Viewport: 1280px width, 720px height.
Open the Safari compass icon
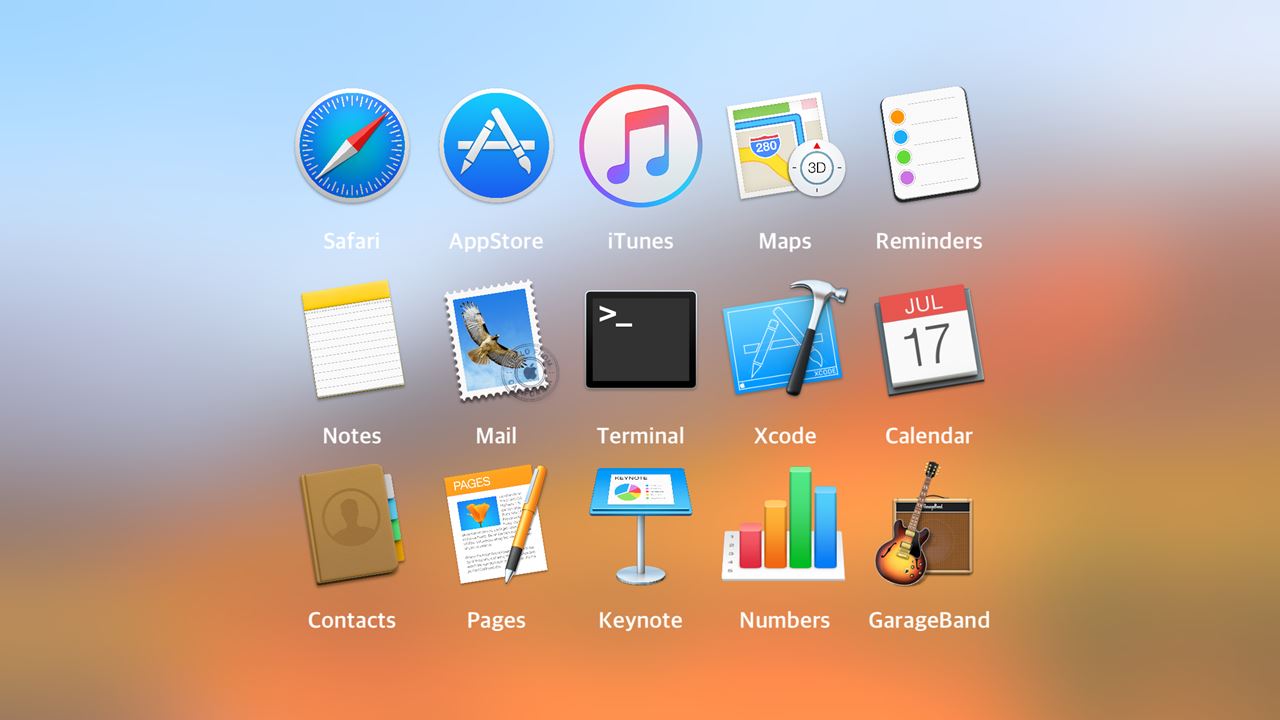tap(352, 146)
